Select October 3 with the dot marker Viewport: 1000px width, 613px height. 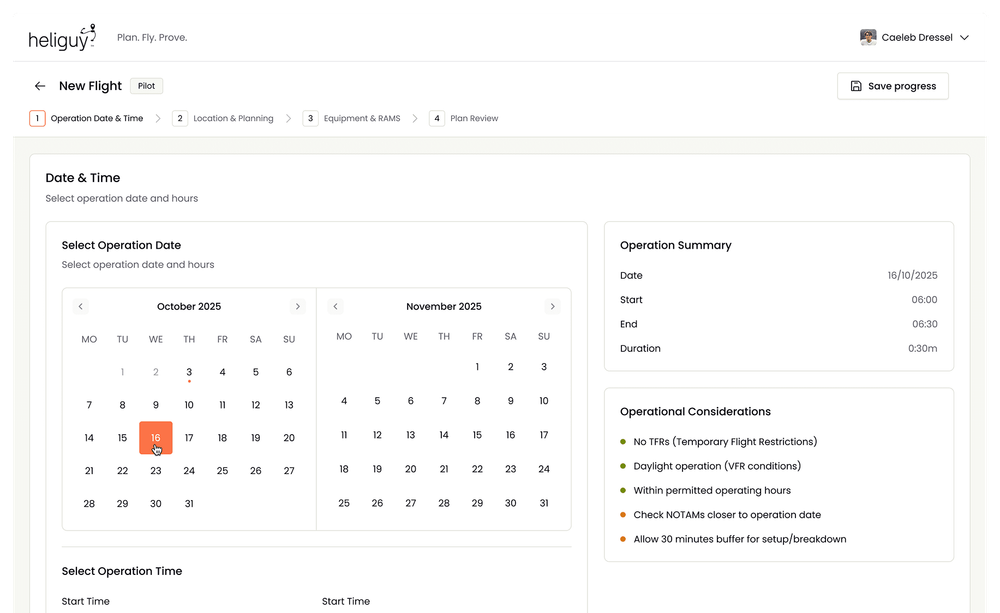click(x=189, y=372)
